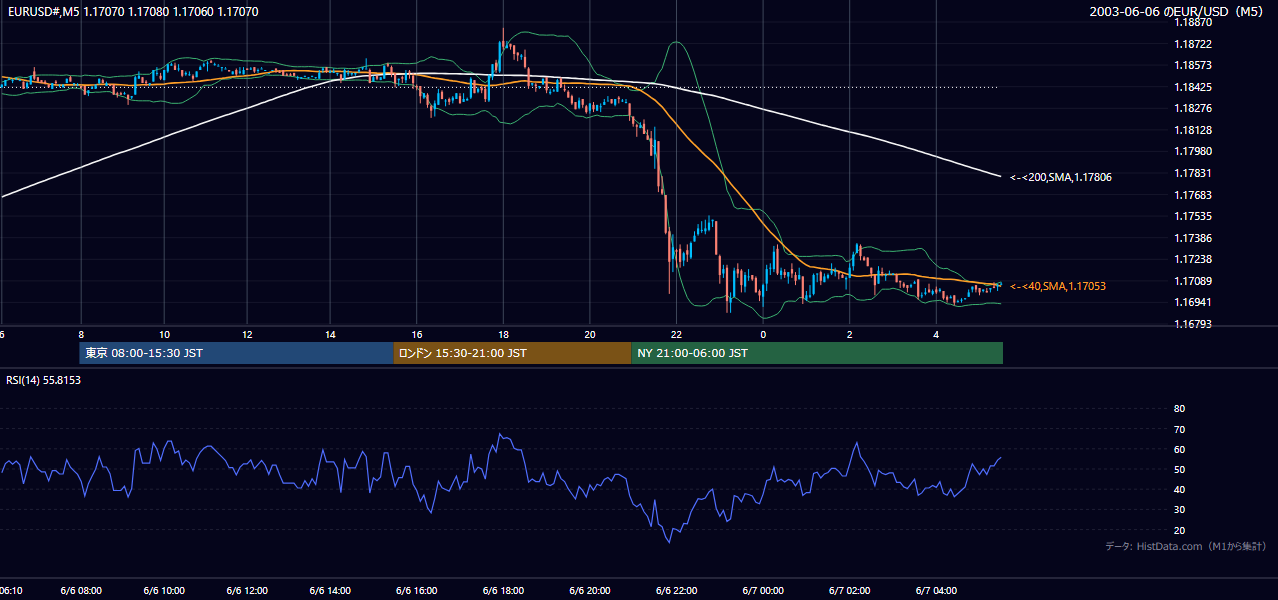Click price axis value 1.17386
This screenshot has height=600, width=1278.
1193,238
